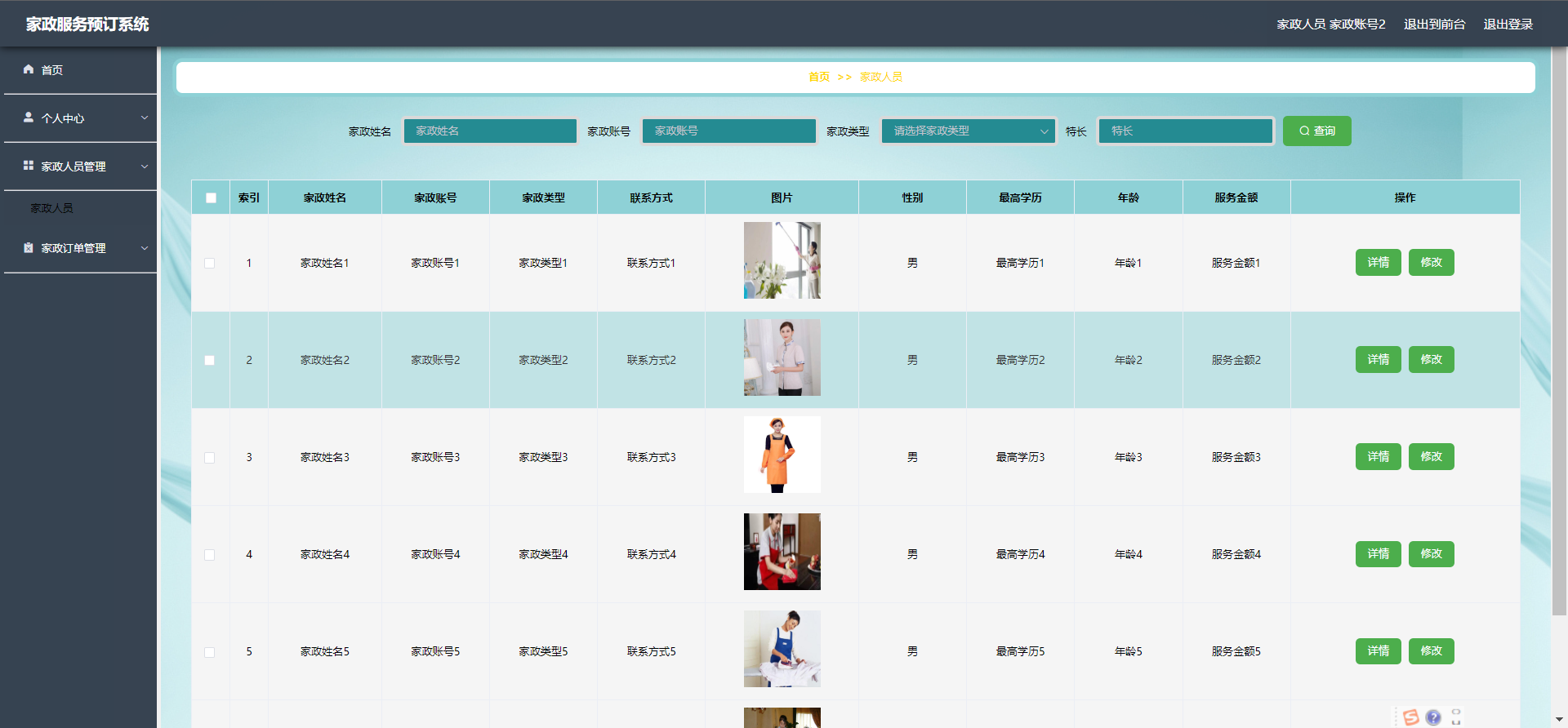The width and height of the screenshot is (1568, 728).
Task: Open 详情 for 家政姓名2
Action: [1378, 359]
